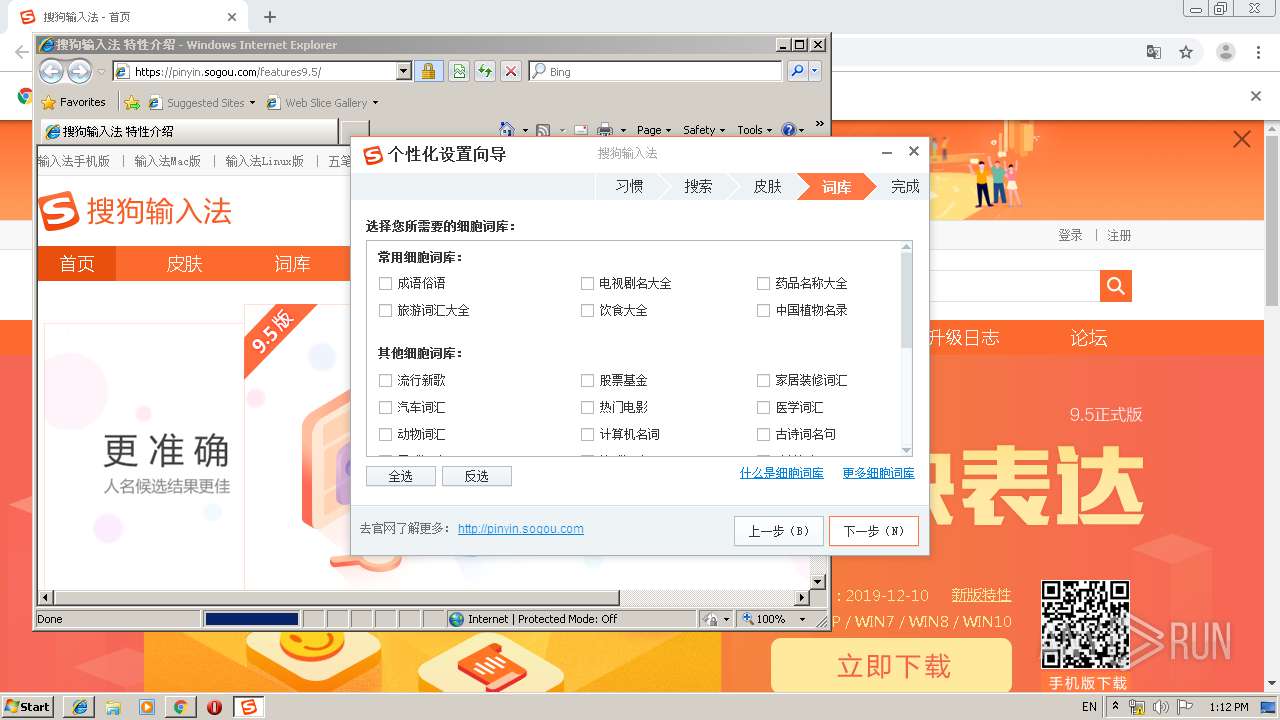Check the 电视剧名大全 checkbox
The image size is (1280, 720).
click(588, 284)
